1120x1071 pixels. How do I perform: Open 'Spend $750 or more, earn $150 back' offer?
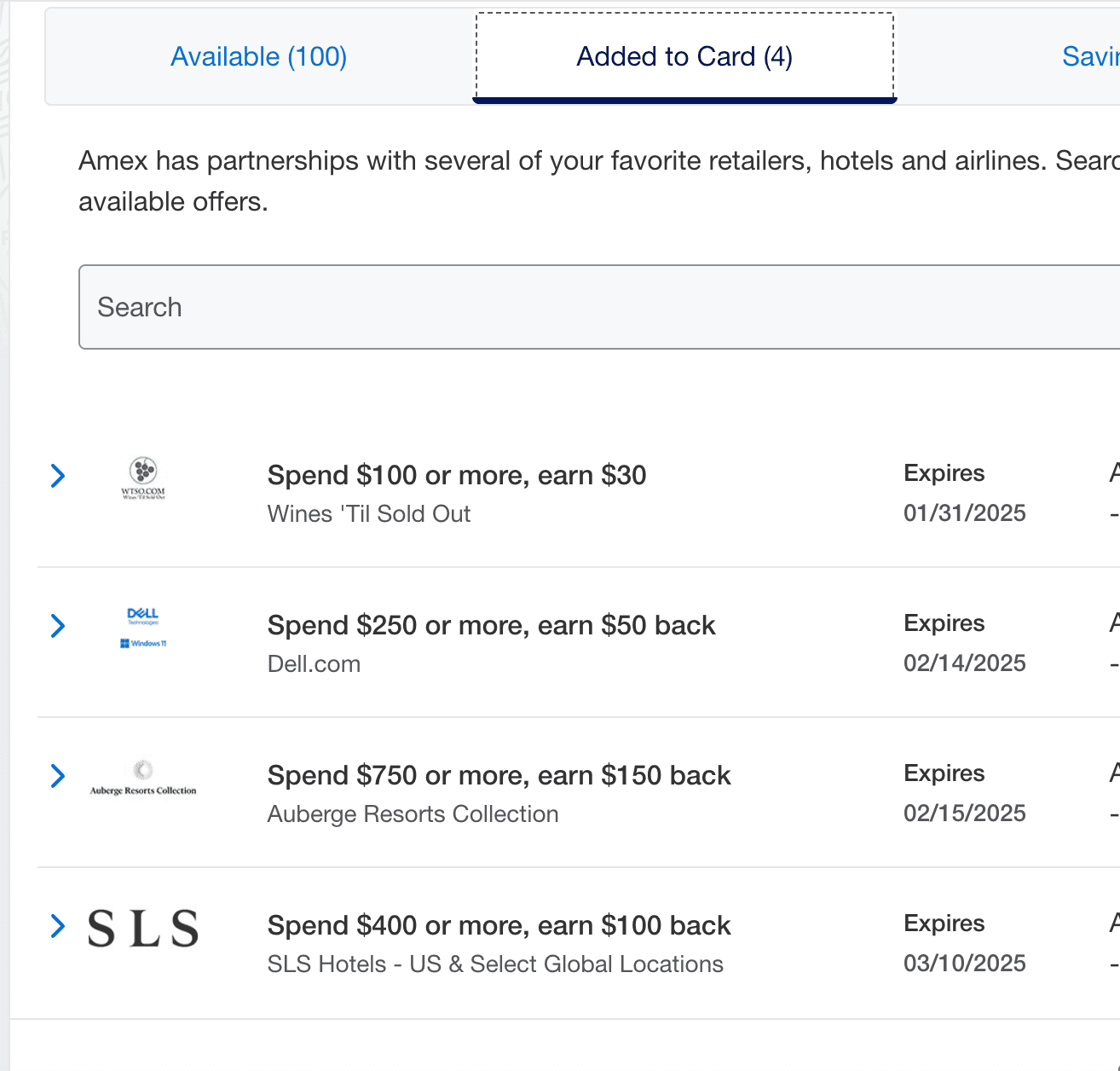pyautogui.click(x=499, y=775)
